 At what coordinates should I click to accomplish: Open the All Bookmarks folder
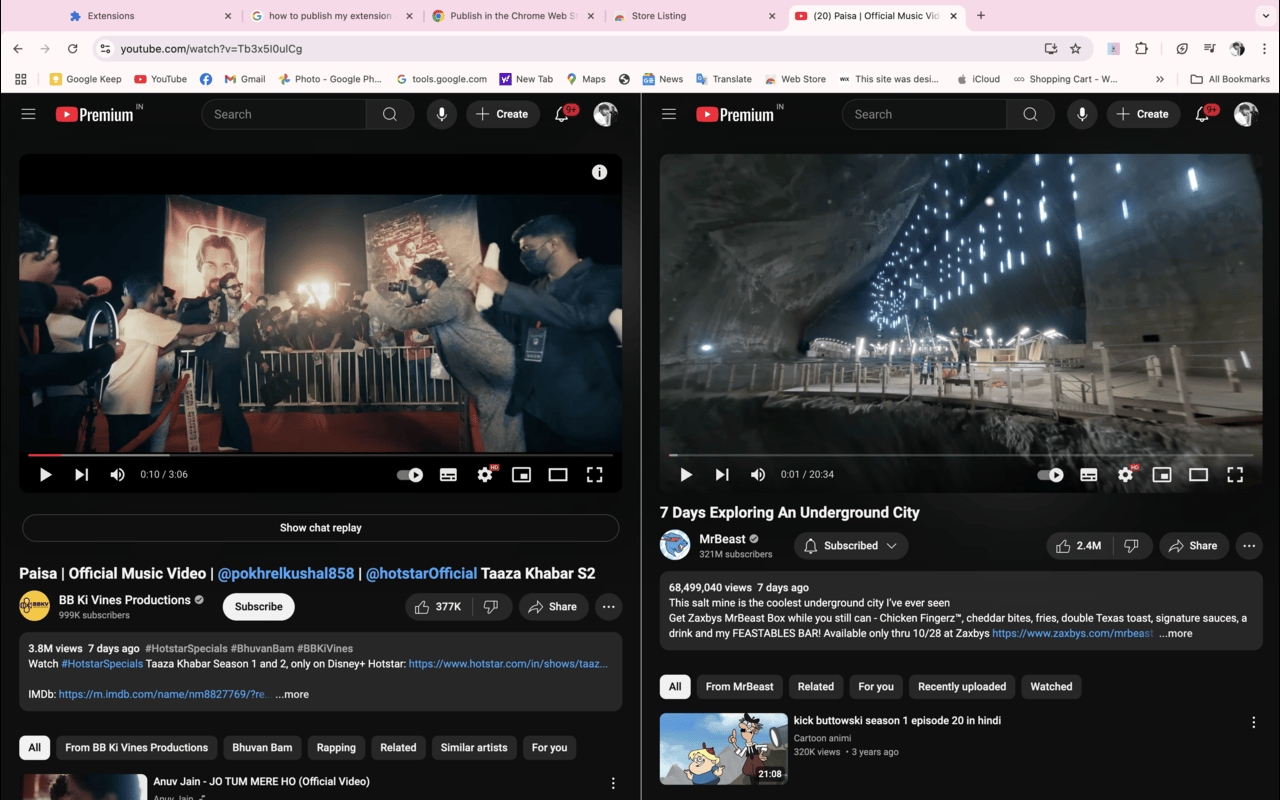1230,79
